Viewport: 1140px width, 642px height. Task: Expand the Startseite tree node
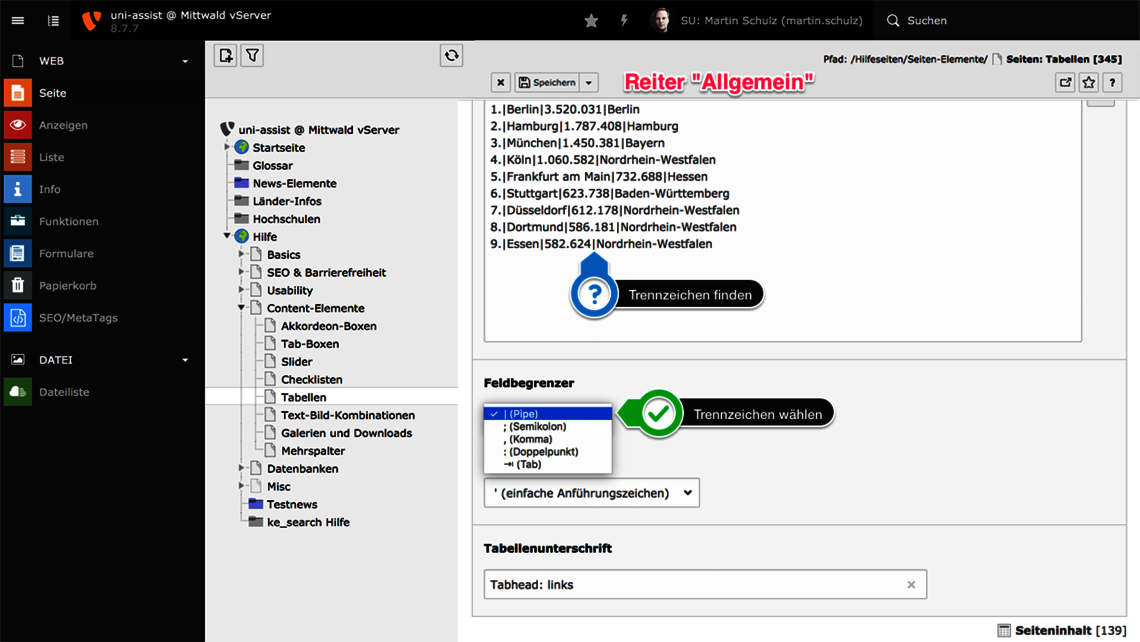[227, 148]
